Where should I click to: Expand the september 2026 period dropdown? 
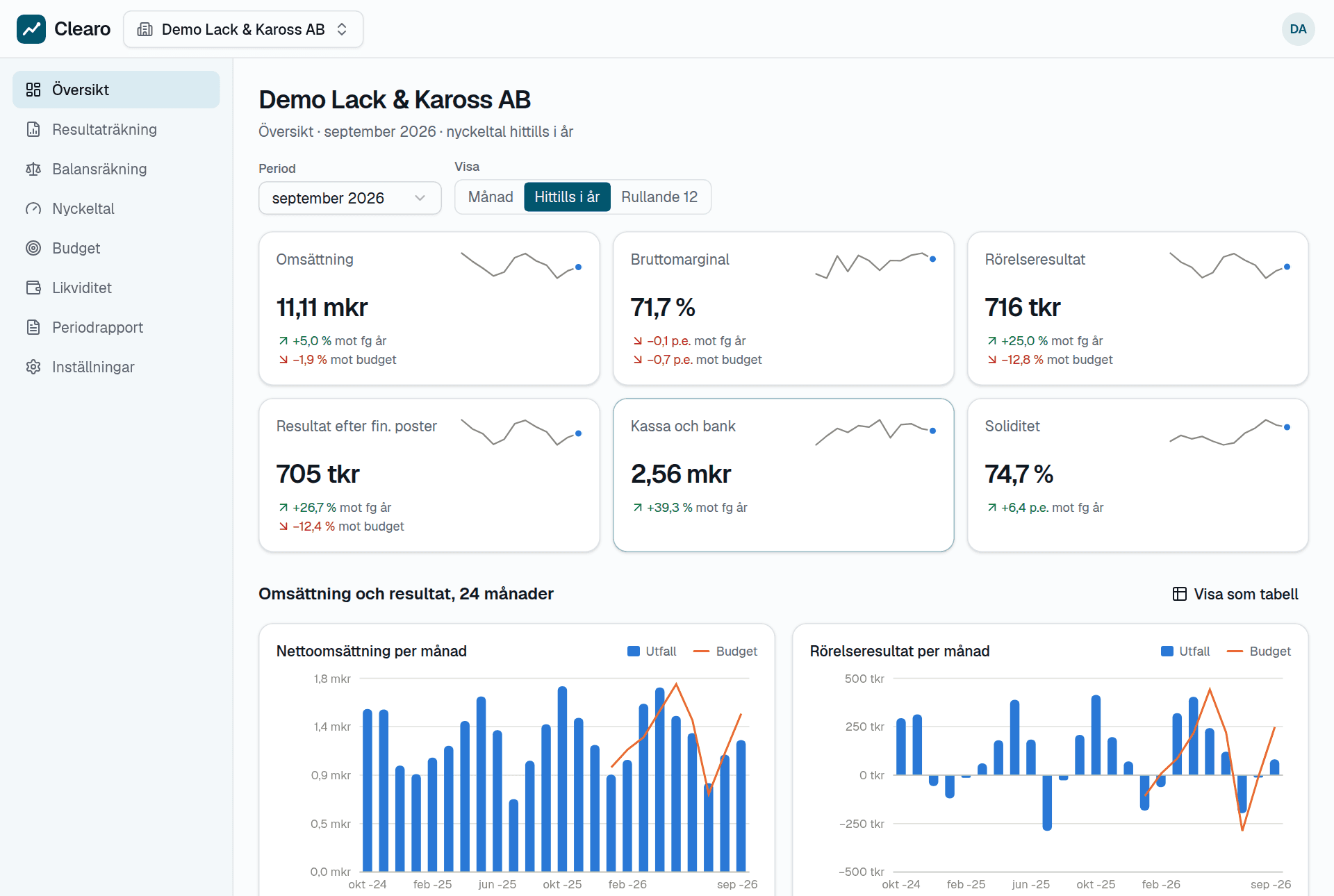349,198
